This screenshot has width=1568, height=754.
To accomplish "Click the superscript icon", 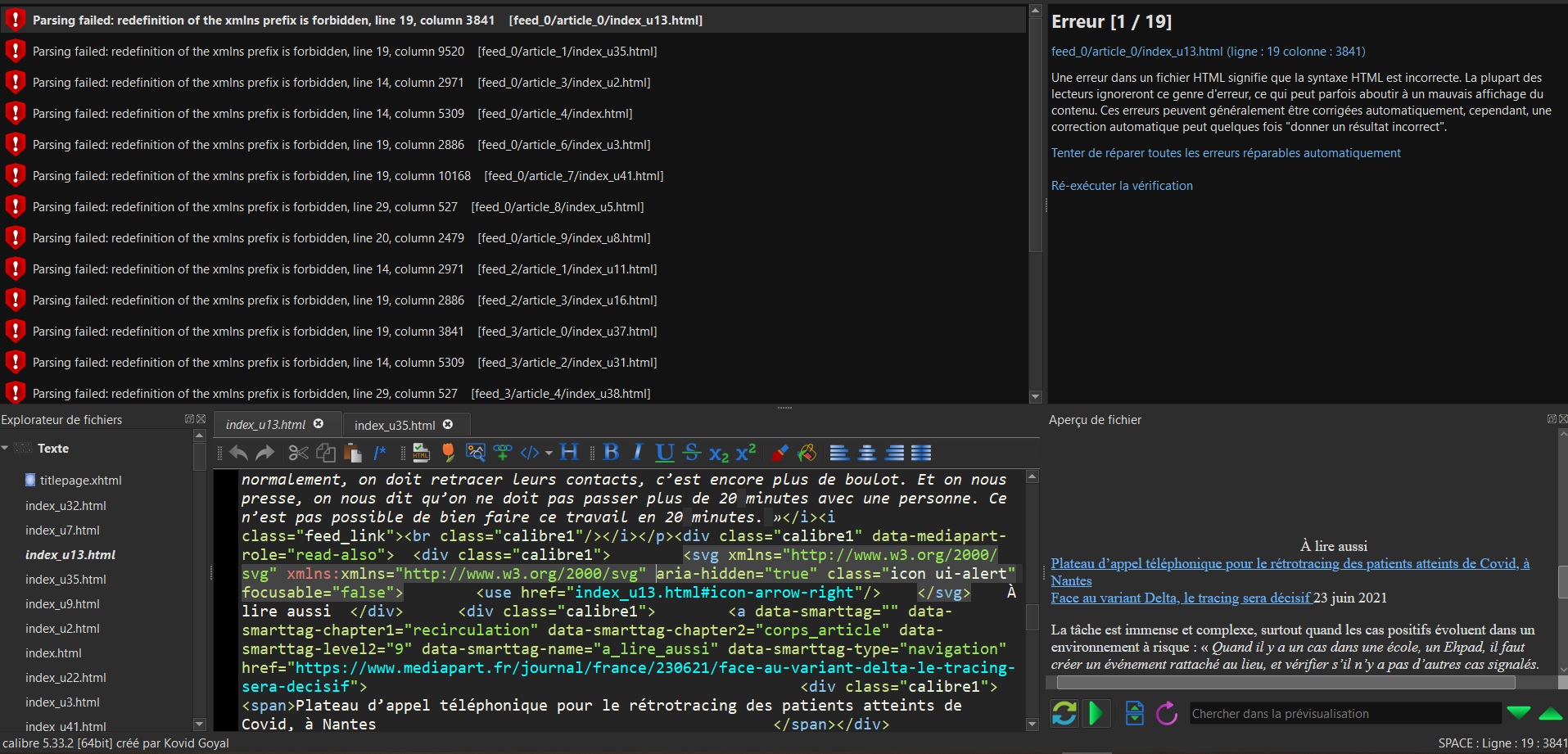I will [x=746, y=453].
